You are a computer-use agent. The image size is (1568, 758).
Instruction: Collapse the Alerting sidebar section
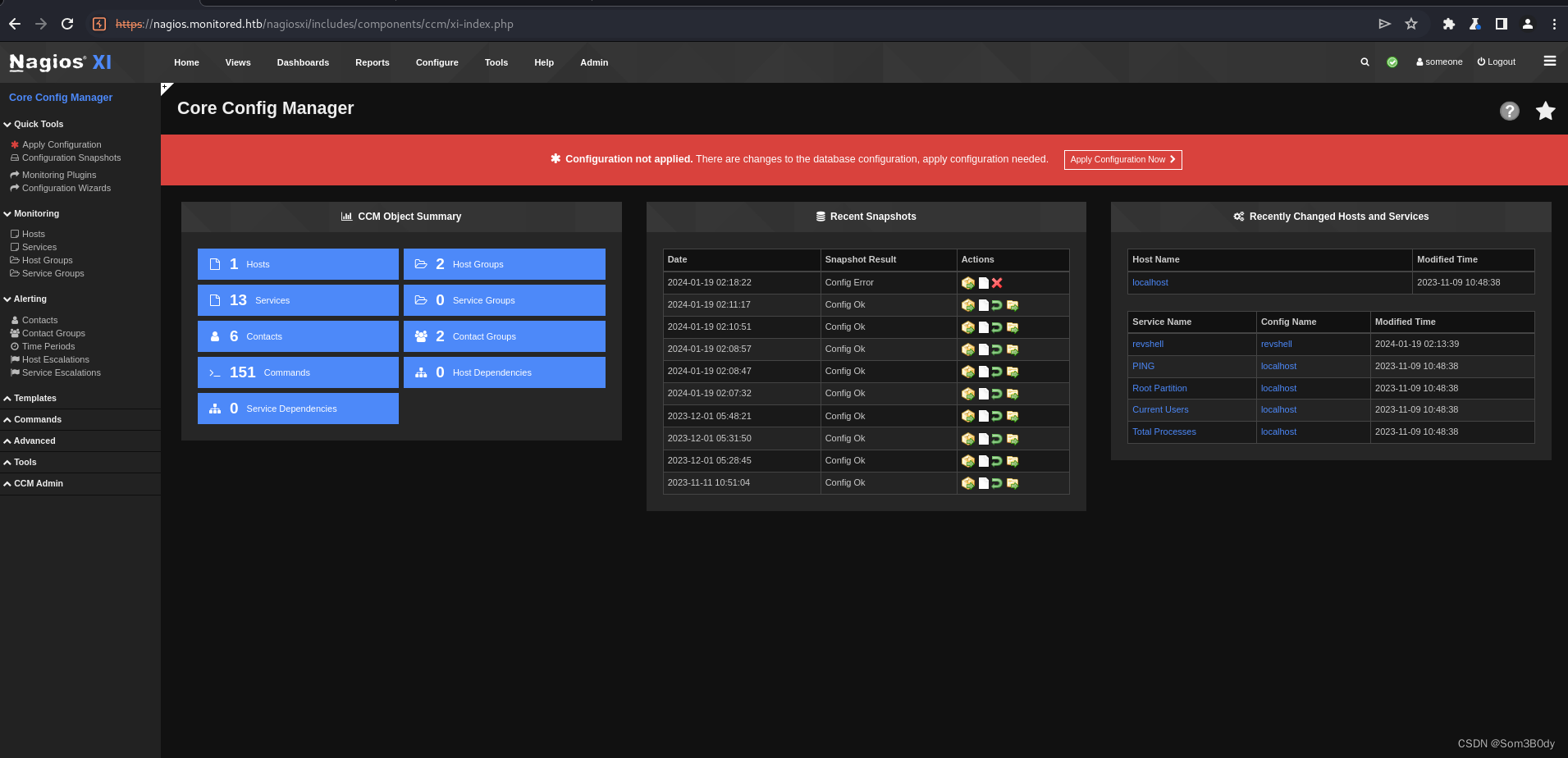pyautogui.click(x=25, y=299)
